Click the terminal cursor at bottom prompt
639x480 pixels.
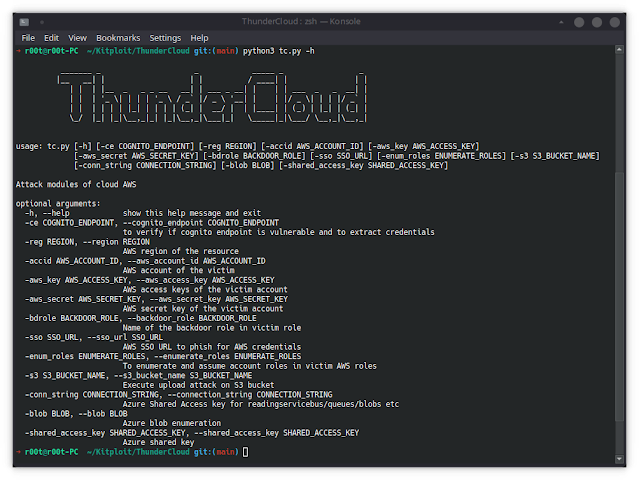tap(245, 452)
